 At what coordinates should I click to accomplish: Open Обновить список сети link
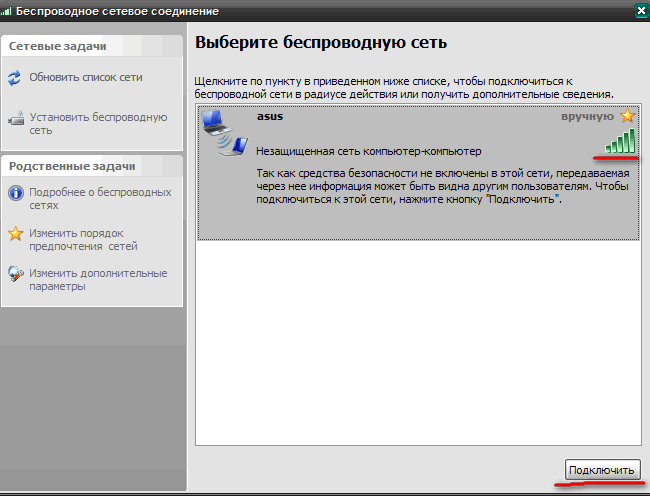pyautogui.click(x=86, y=77)
